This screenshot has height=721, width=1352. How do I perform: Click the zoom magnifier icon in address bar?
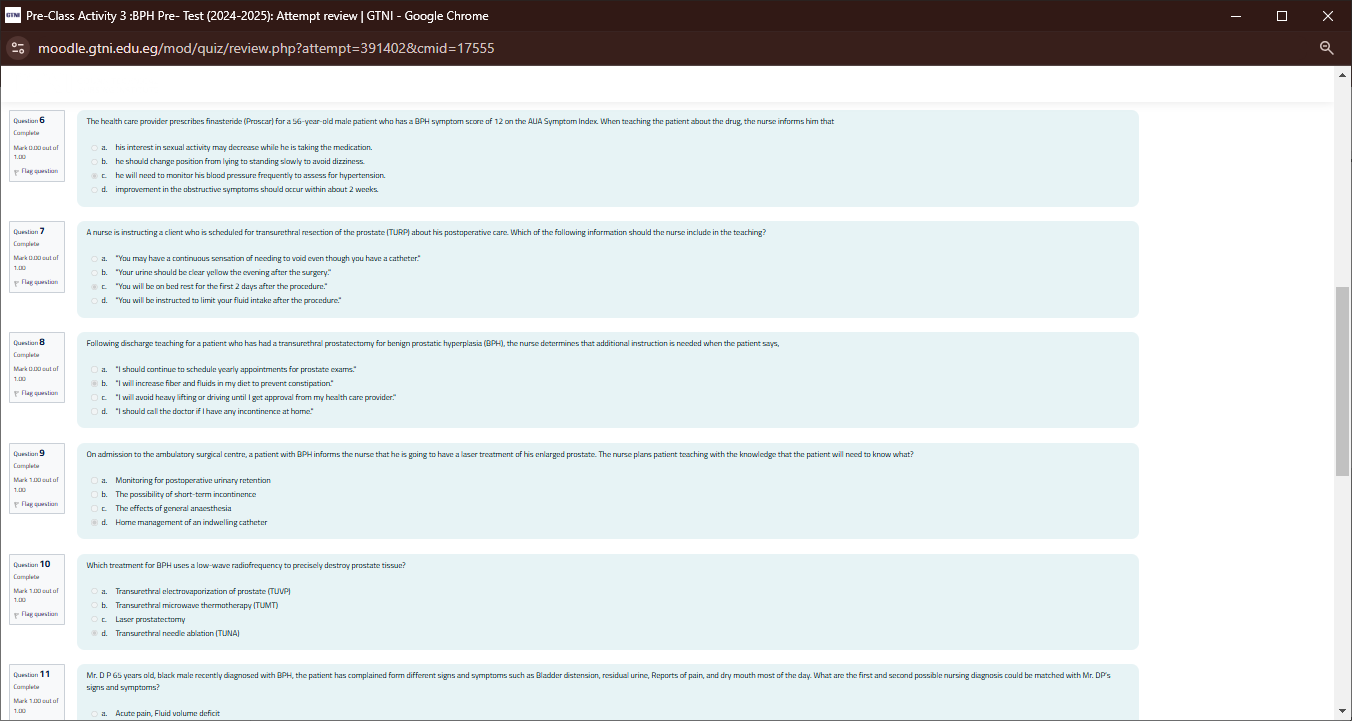[x=1327, y=48]
